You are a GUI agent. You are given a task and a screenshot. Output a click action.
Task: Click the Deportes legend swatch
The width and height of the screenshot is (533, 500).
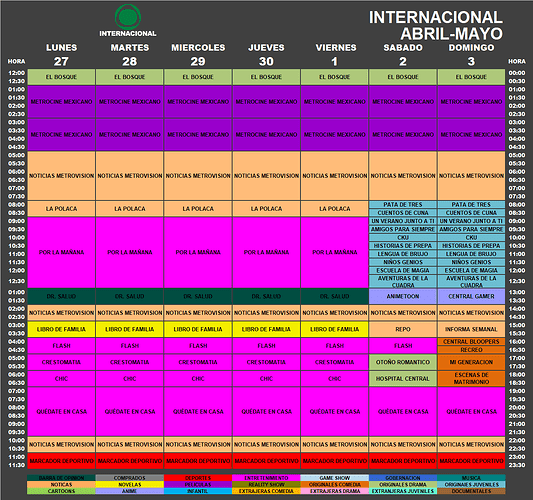point(198,478)
